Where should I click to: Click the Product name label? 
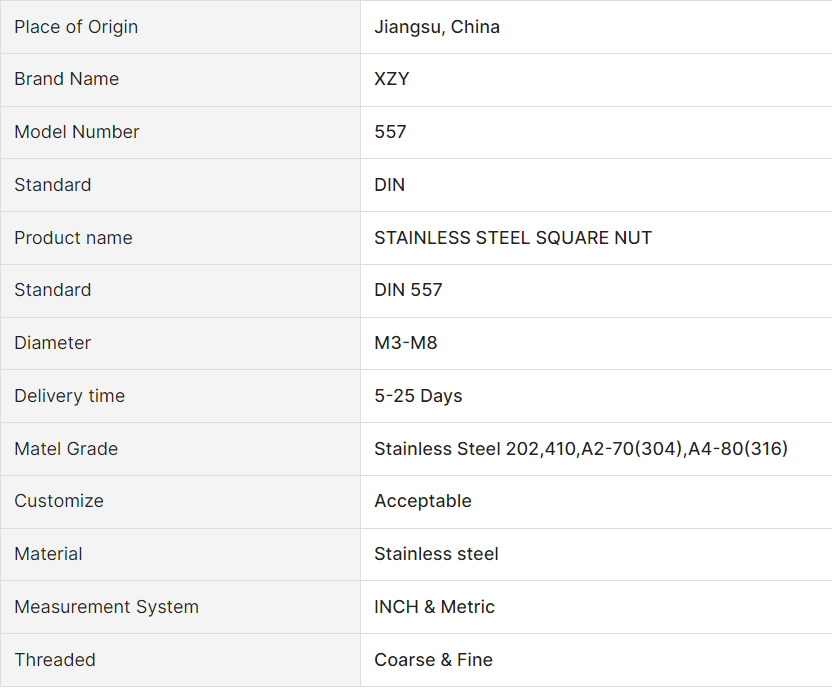click(x=73, y=238)
